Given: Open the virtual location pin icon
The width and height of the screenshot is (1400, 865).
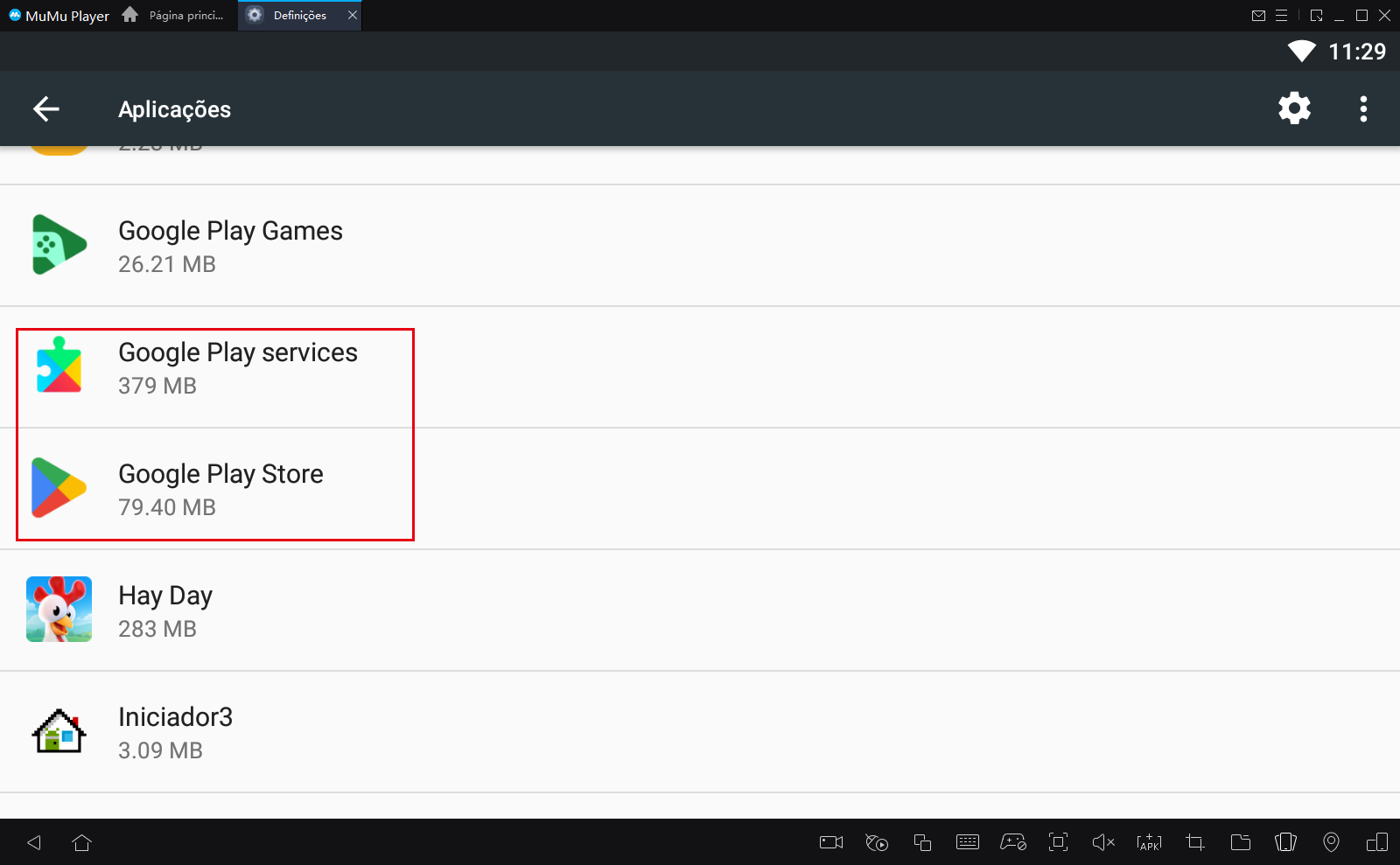Looking at the screenshot, I should pyautogui.click(x=1332, y=842).
